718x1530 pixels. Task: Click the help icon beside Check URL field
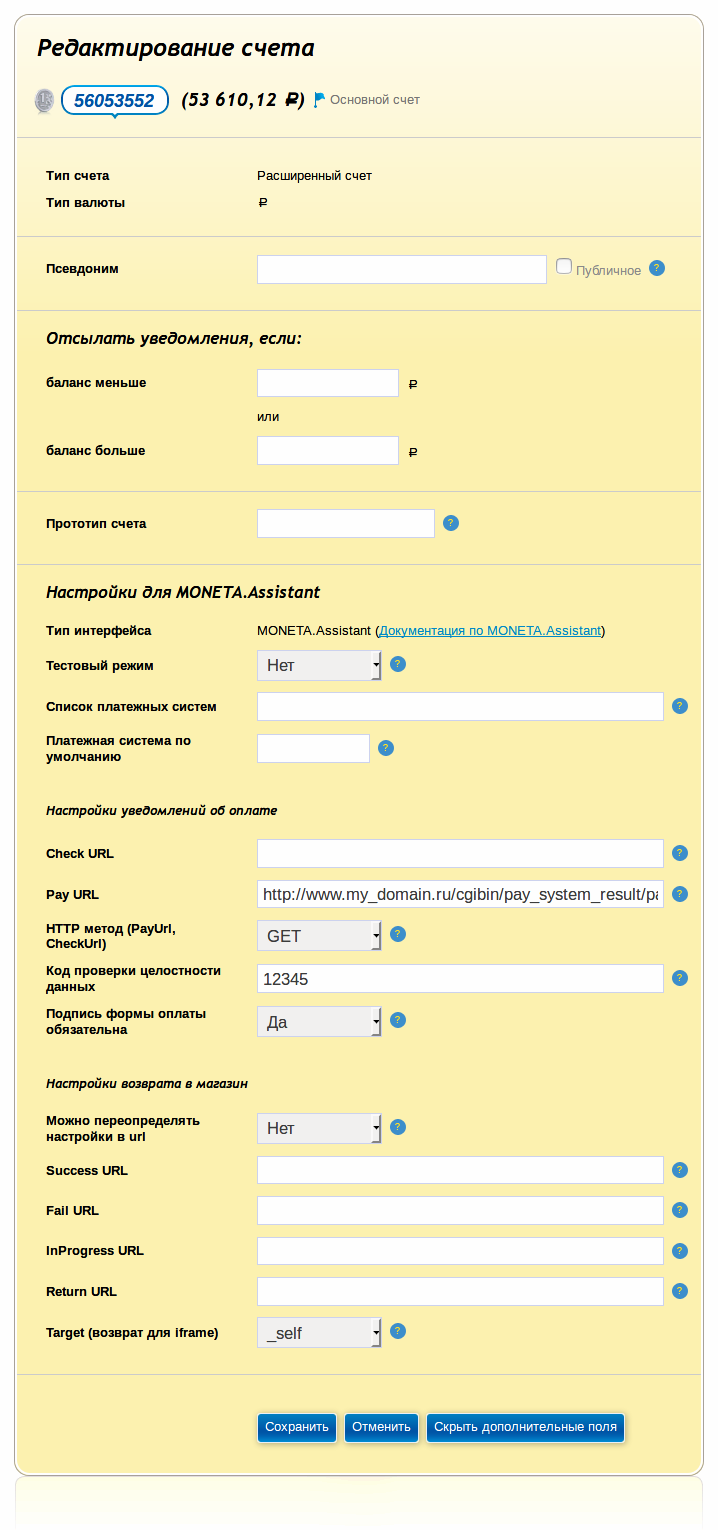[680, 853]
